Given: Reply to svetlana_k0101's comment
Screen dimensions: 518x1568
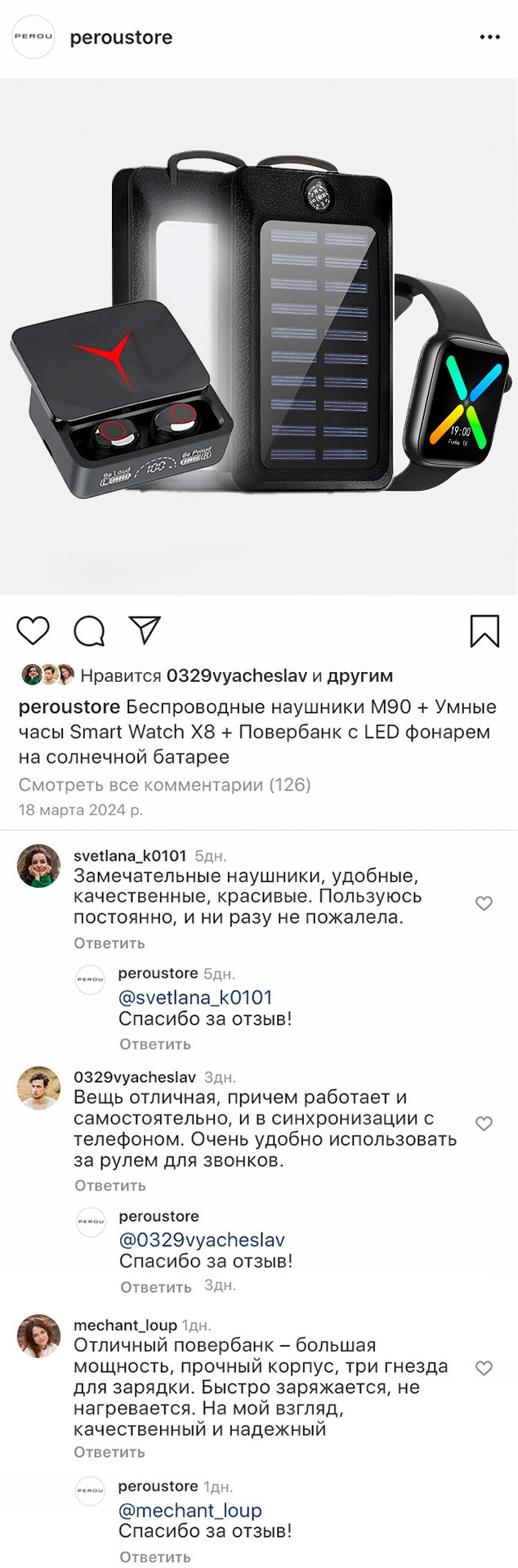Looking at the screenshot, I should (109, 943).
